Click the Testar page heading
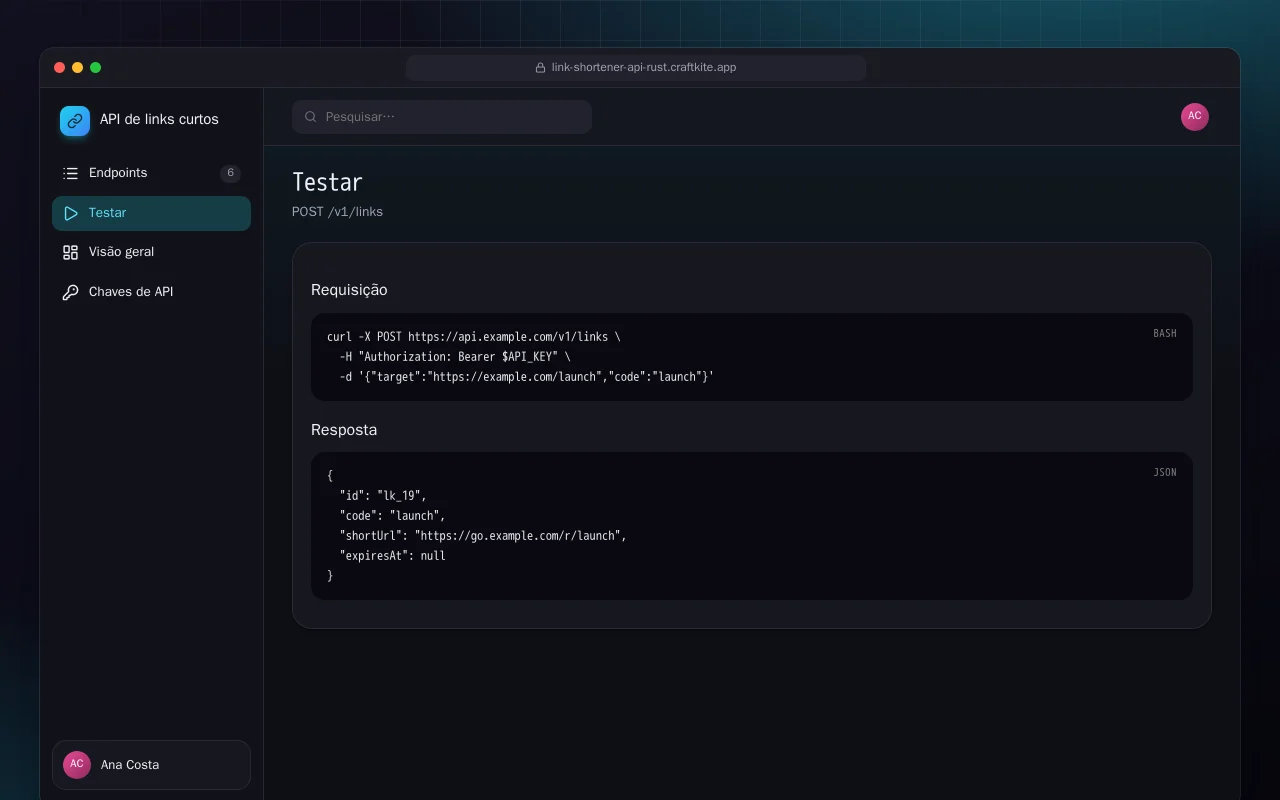The width and height of the screenshot is (1280, 800). click(327, 183)
